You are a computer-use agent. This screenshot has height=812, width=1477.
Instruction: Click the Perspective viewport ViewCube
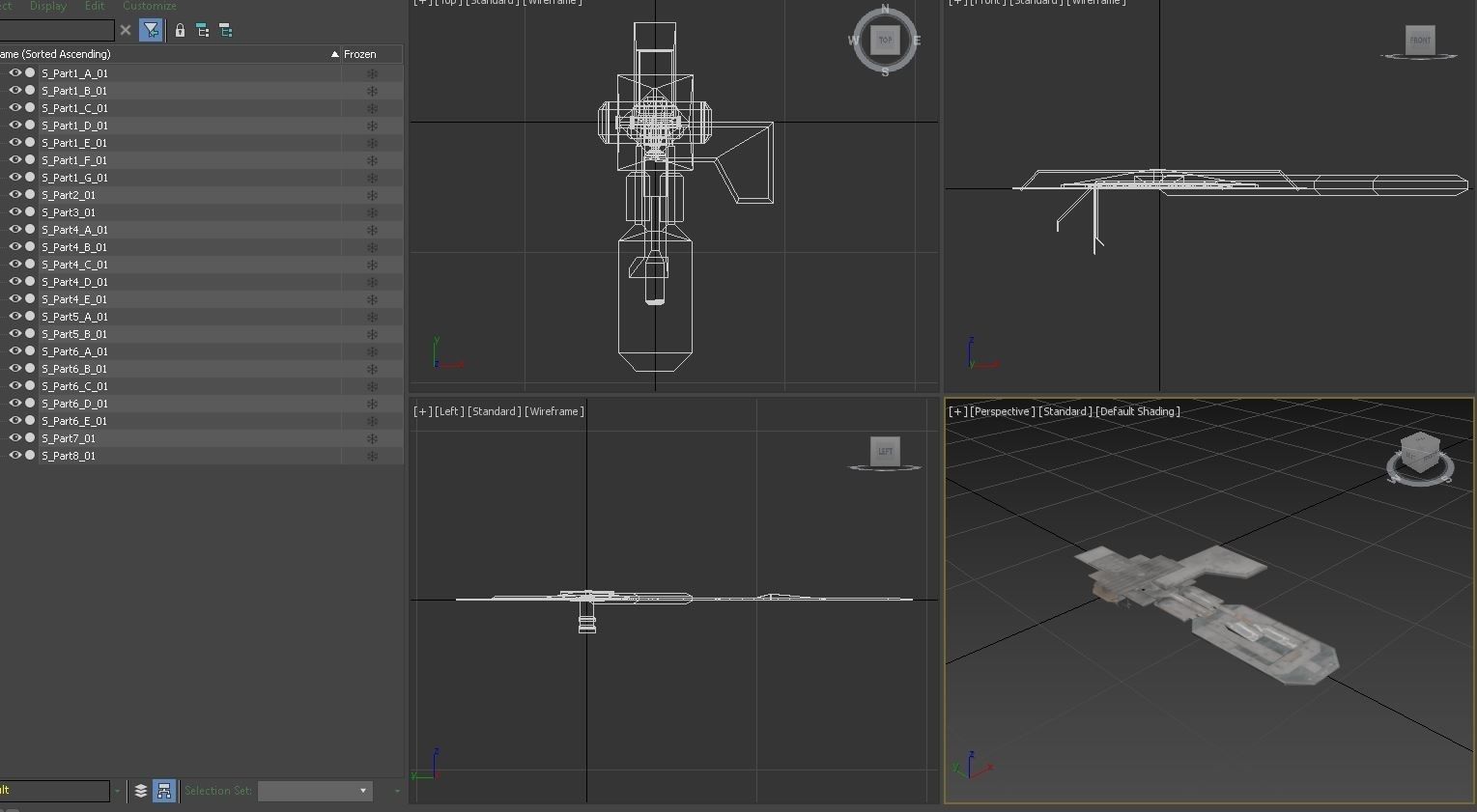pos(1420,456)
